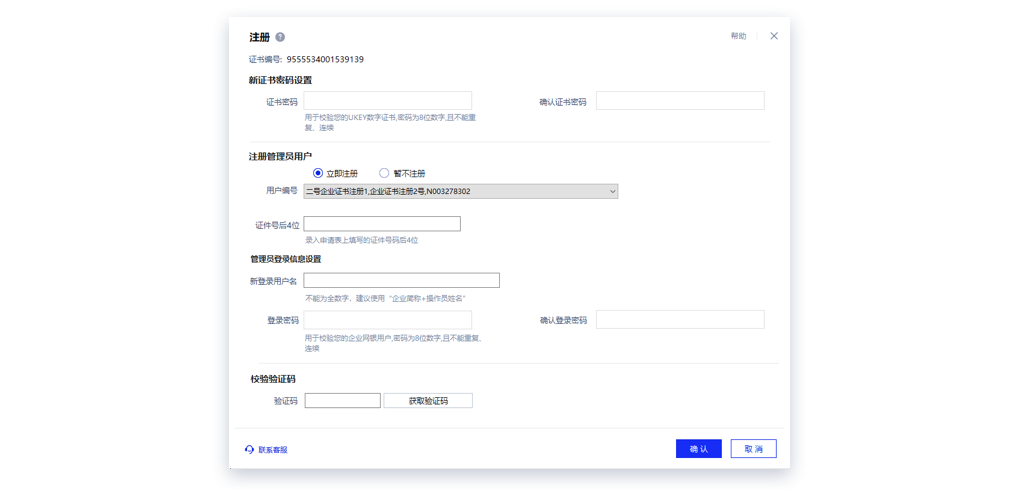Close the registration dialog with X
1020x489 pixels.
click(x=773, y=36)
